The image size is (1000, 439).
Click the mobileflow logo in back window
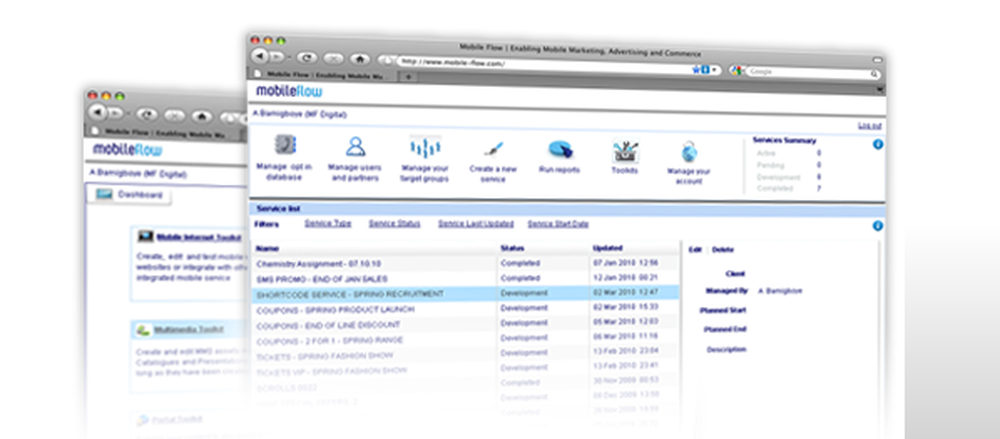tap(128, 150)
